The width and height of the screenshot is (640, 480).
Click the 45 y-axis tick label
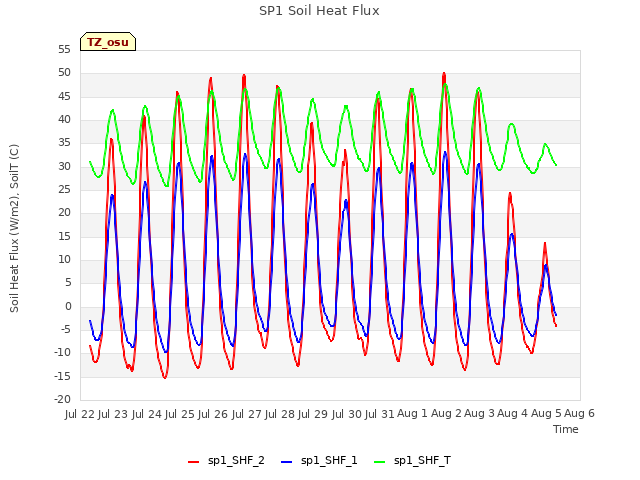click(x=64, y=96)
